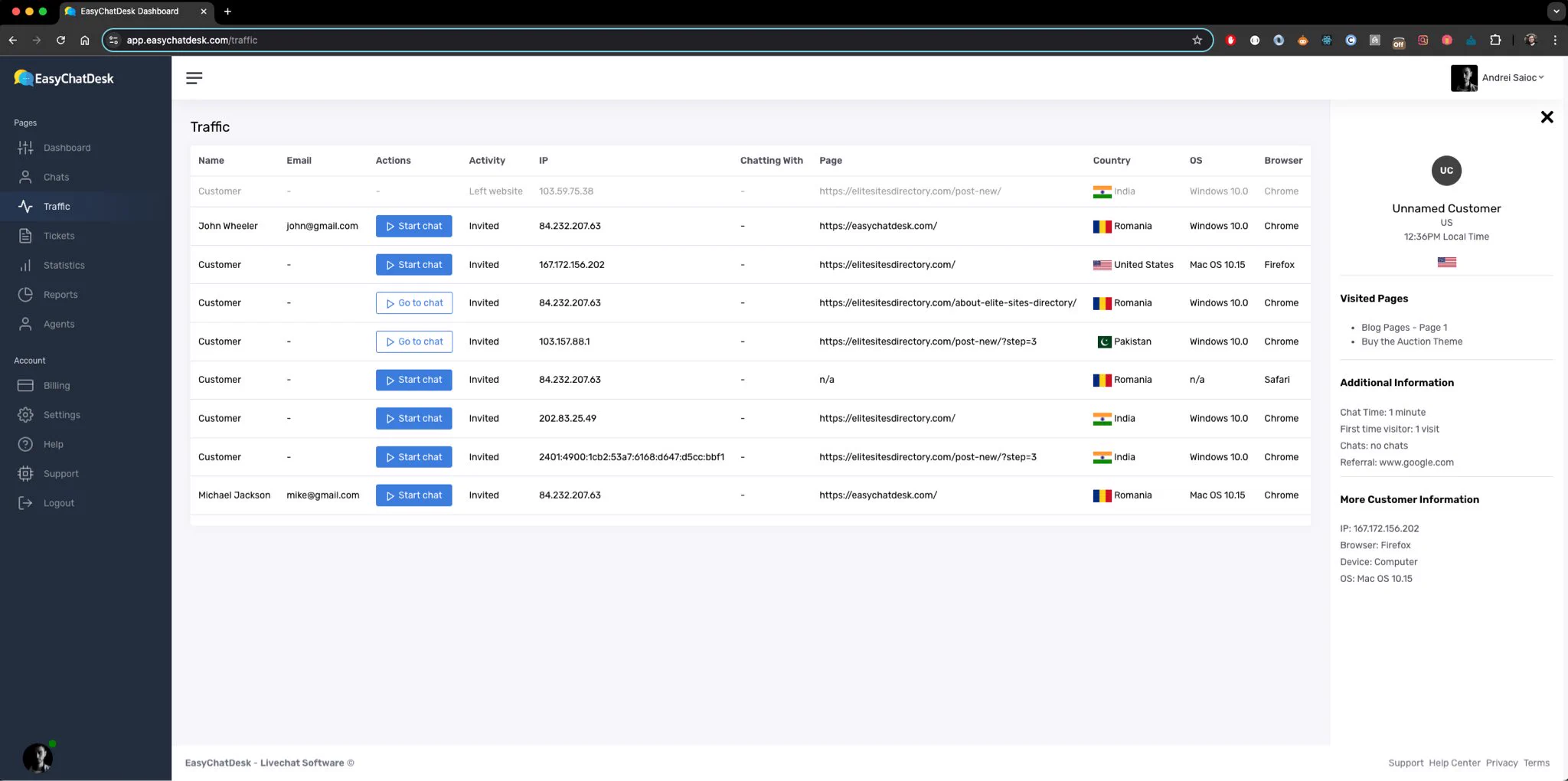Click the IP address 103.59.75.38
The image size is (1568, 781).
pyautogui.click(x=566, y=191)
